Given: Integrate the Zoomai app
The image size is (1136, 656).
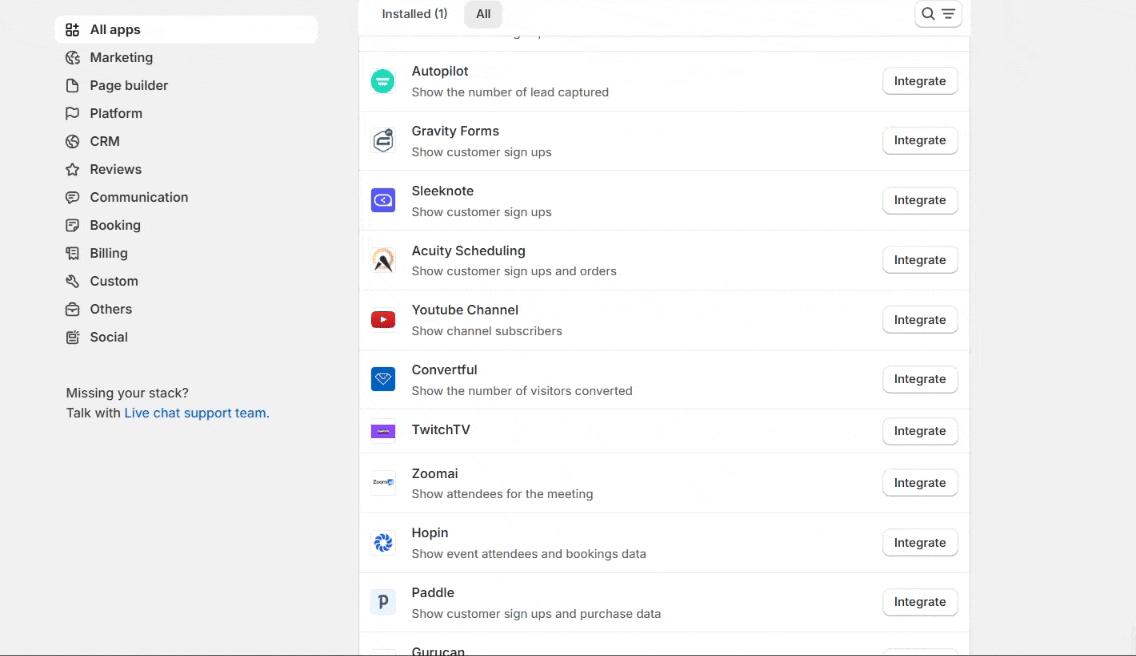Looking at the screenshot, I should (919, 483).
